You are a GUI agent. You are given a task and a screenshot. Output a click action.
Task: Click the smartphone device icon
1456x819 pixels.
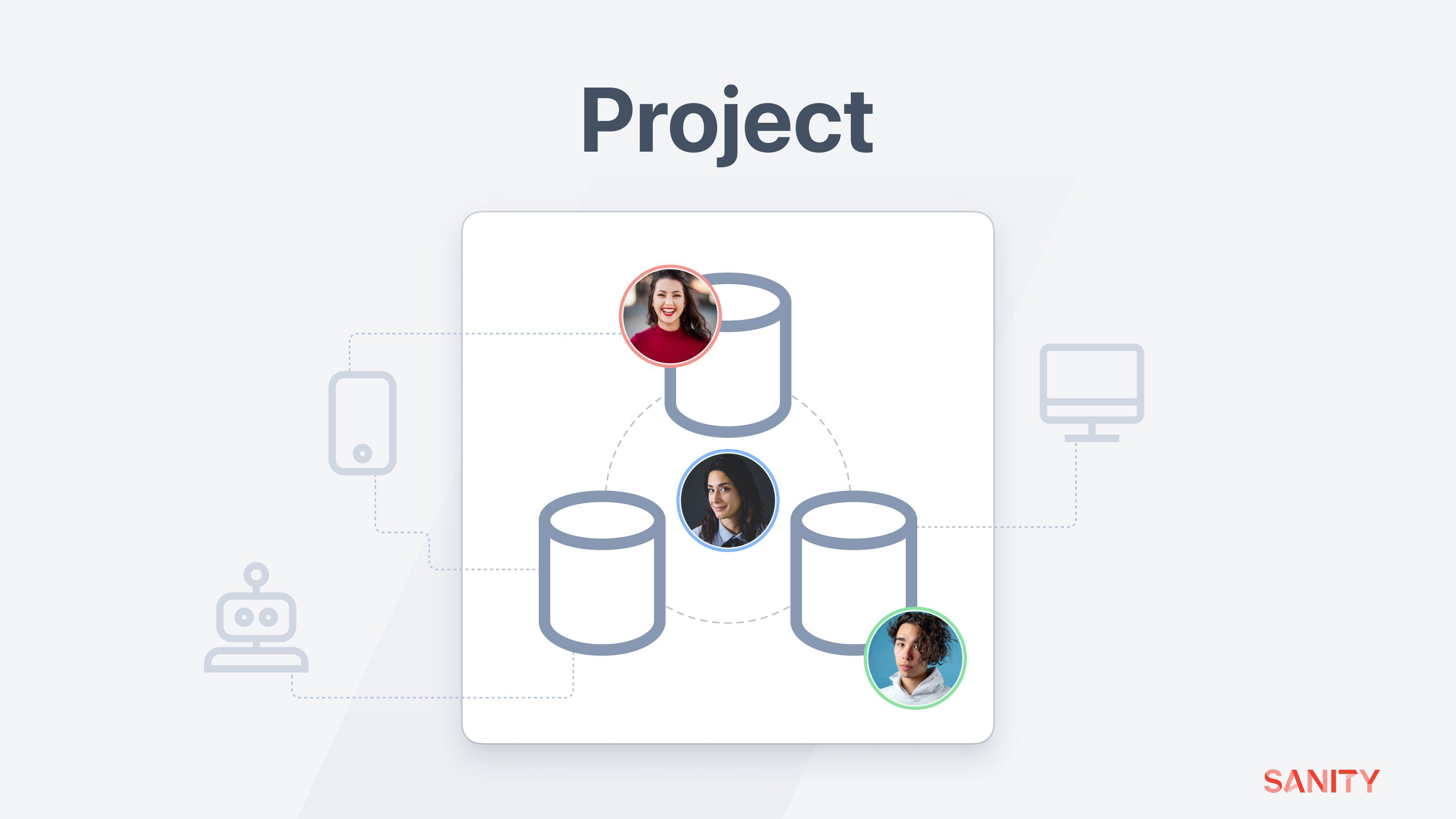click(362, 423)
